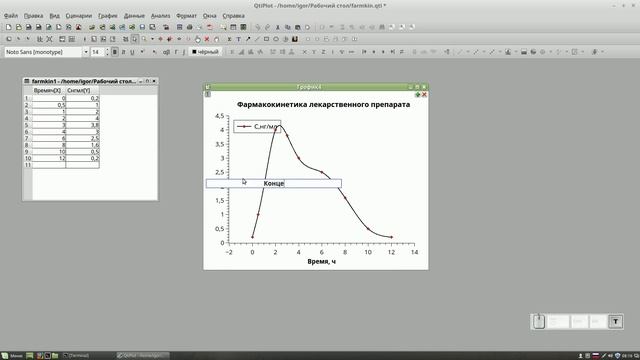Screen dimensions: 640x360
Task: Click the Cut scissors icon
Action: click(x=278, y=27)
